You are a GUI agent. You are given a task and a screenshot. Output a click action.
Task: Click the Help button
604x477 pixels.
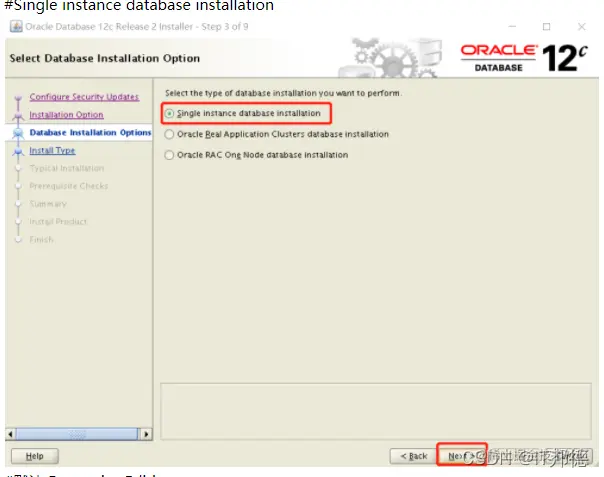pyautogui.click(x=35, y=456)
